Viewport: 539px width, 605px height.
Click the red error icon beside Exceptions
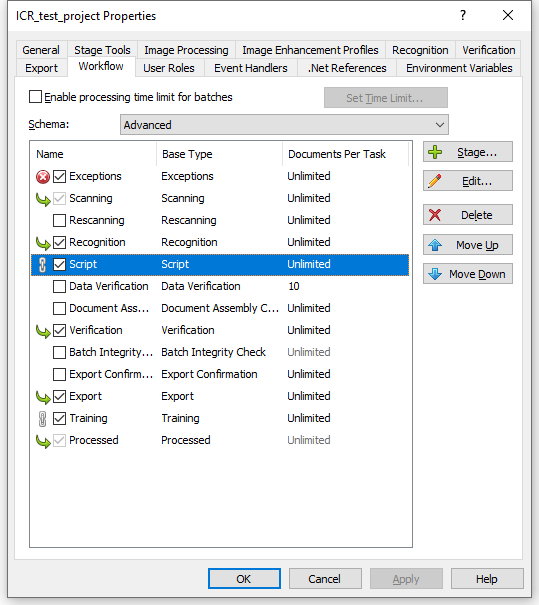tap(43, 177)
